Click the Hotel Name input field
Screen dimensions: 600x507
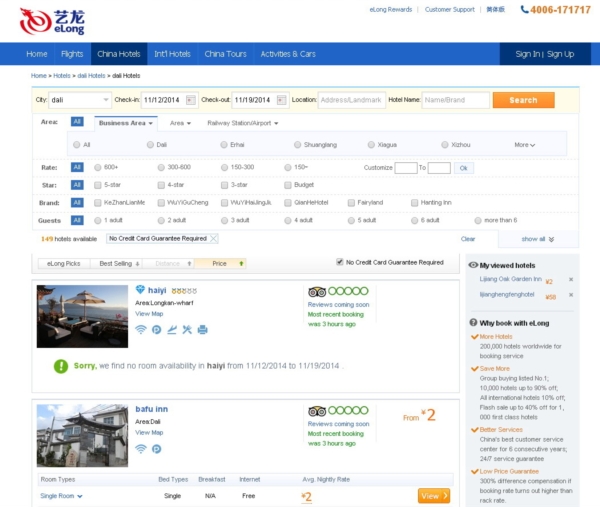point(455,100)
